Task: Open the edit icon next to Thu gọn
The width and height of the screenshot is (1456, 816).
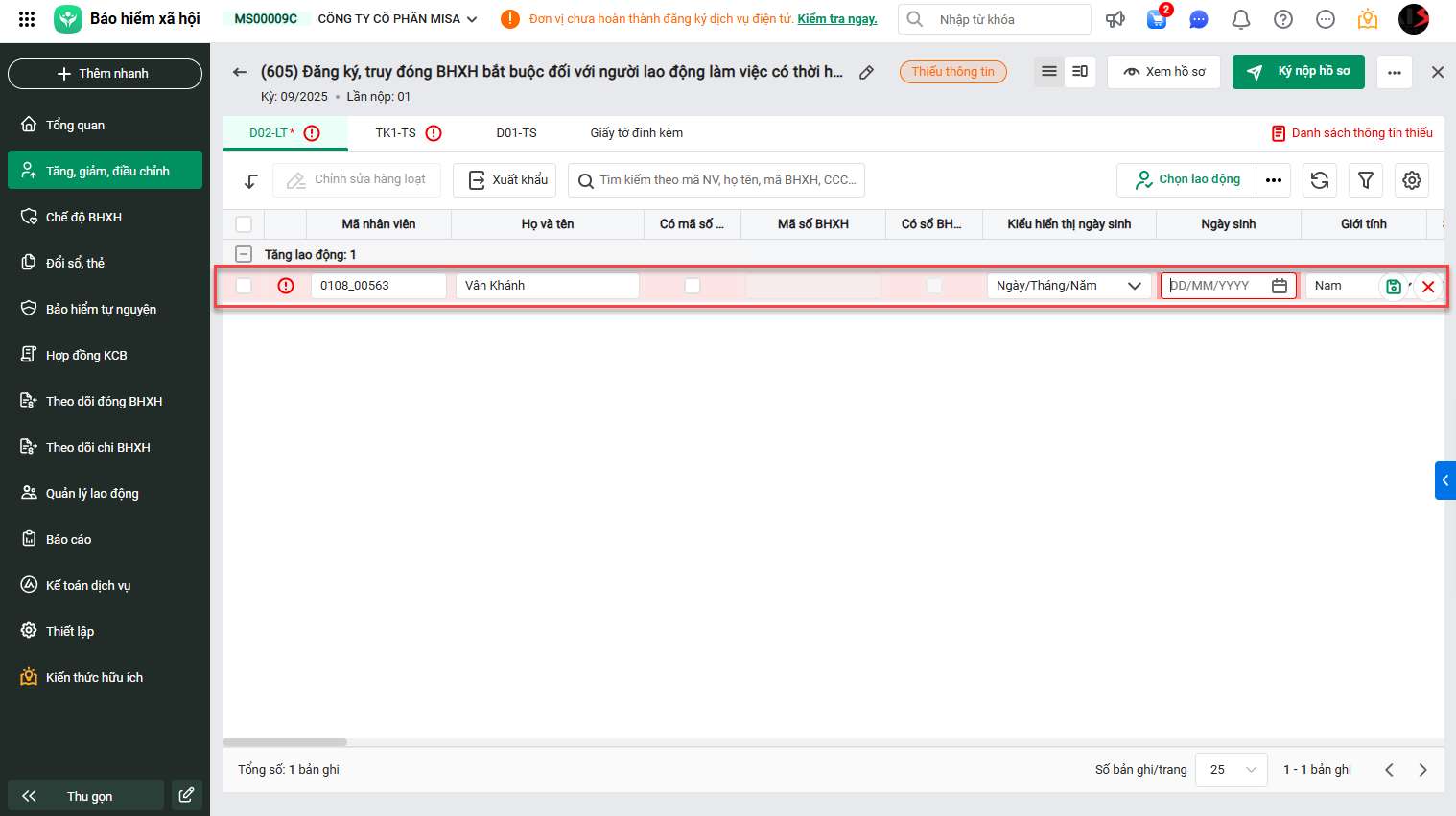Action: [186, 795]
